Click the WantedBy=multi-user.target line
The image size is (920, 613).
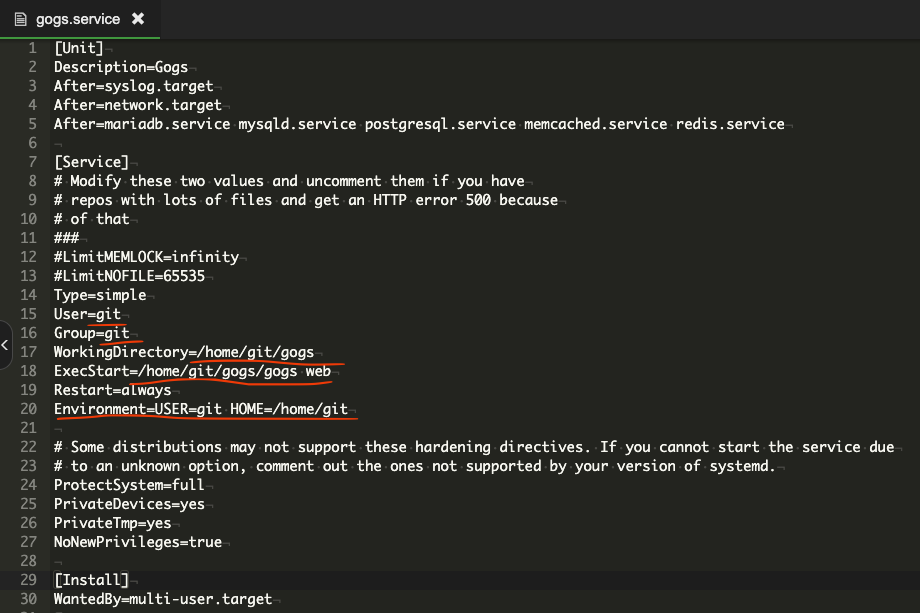163,599
